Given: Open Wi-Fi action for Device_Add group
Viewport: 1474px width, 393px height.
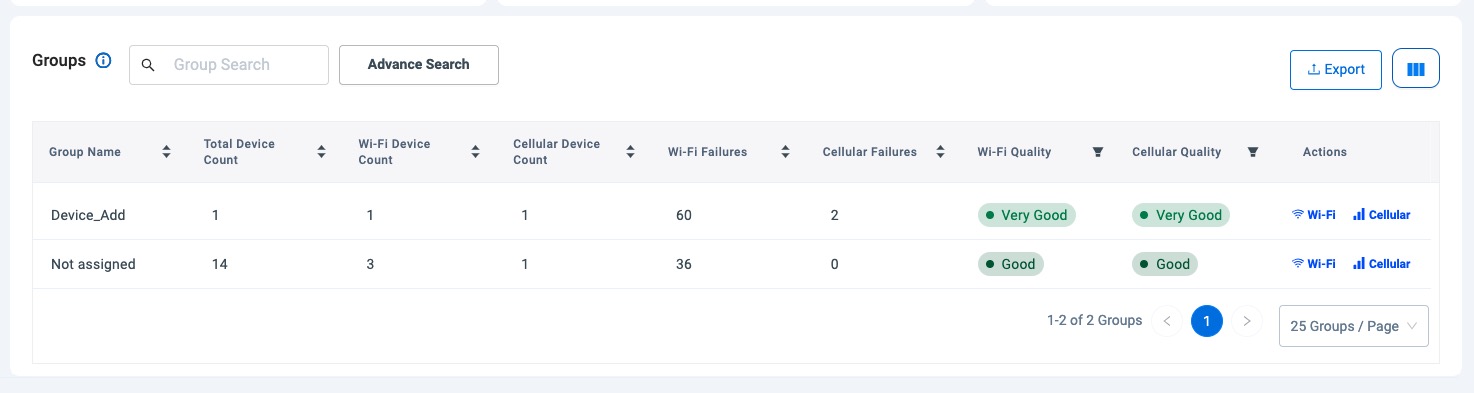Looking at the screenshot, I should pyautogui.click(x=1314, y=215).
